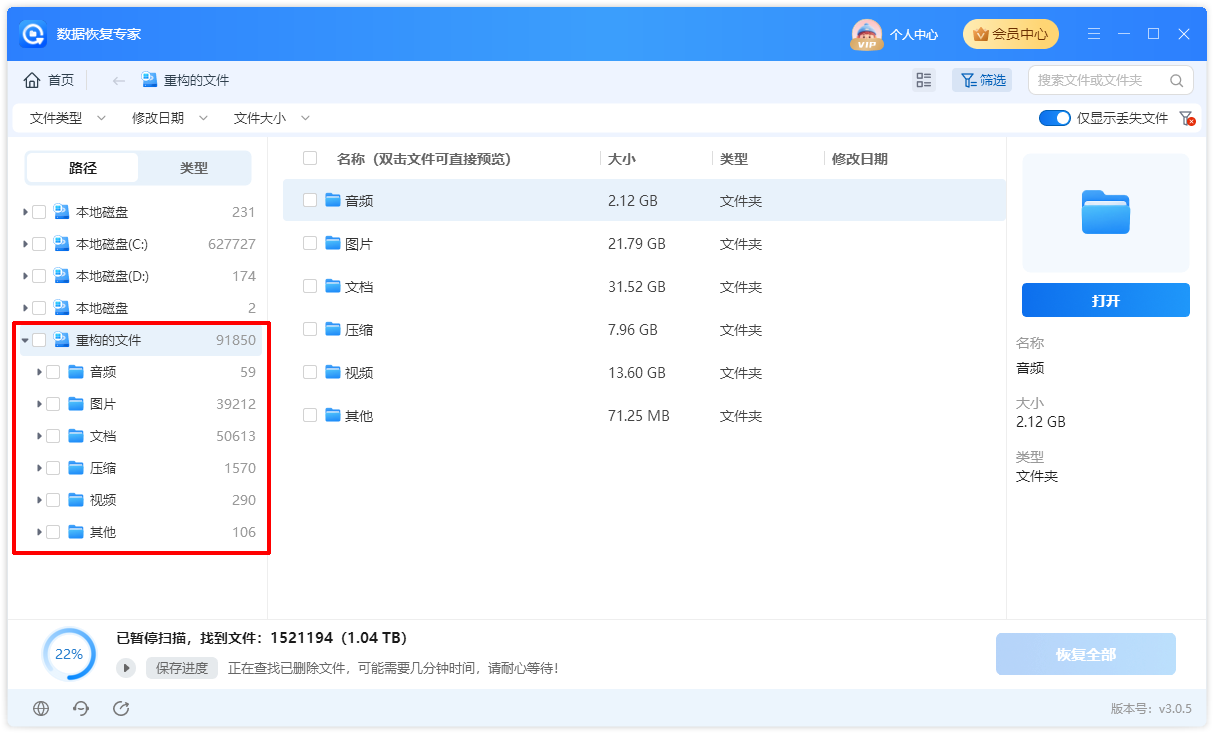Click the refresh-check icon at bottom left

[x=121, y=708]
